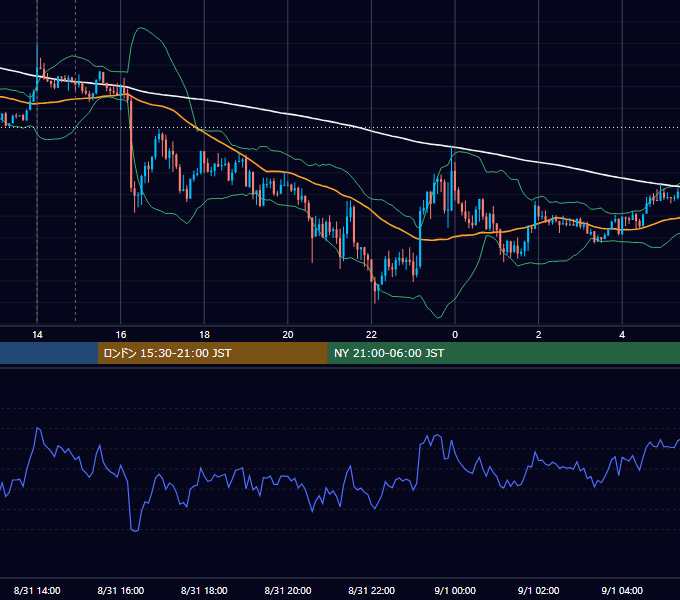Viewport: 680px width, 600px height.
Task: Click the hour label 16 on upper axis
Action: (x=121, y=335)
